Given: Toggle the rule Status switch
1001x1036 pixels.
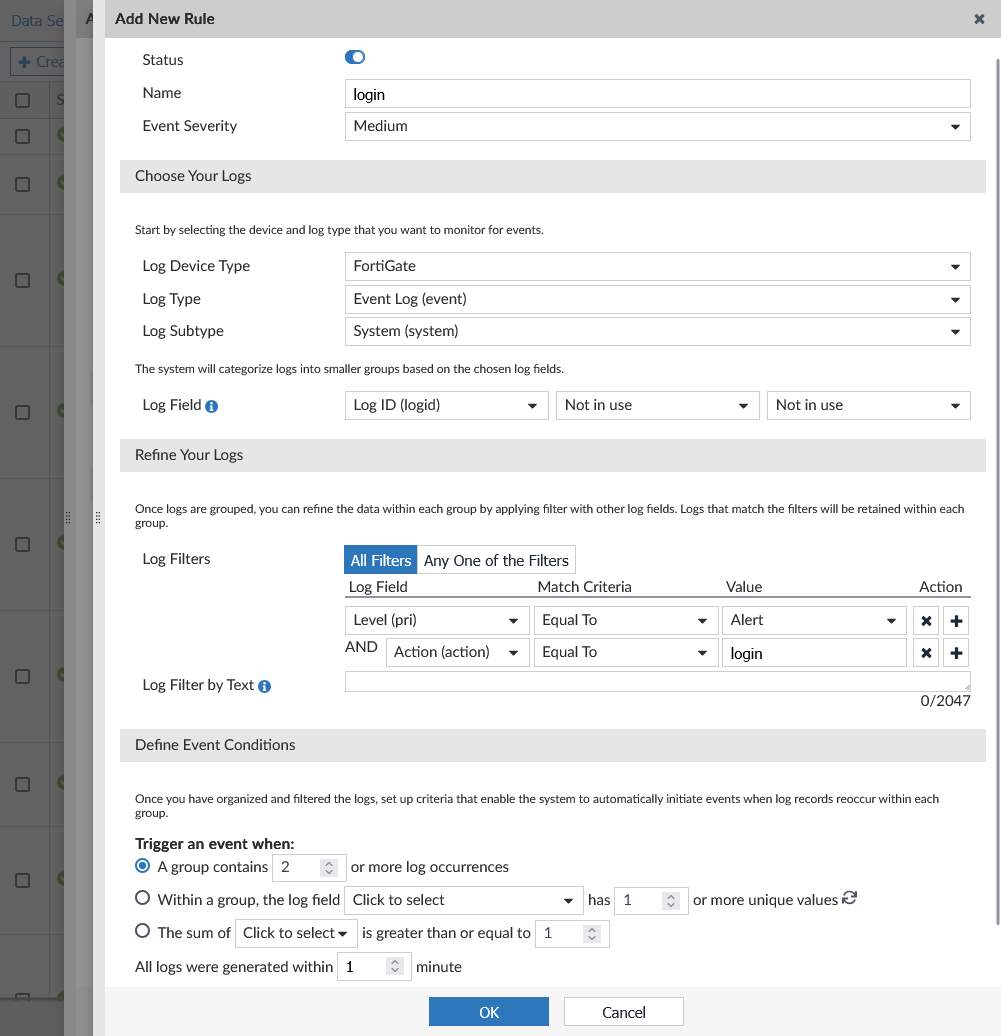Looking at the screenshot, I should click(x=355, y=58).
